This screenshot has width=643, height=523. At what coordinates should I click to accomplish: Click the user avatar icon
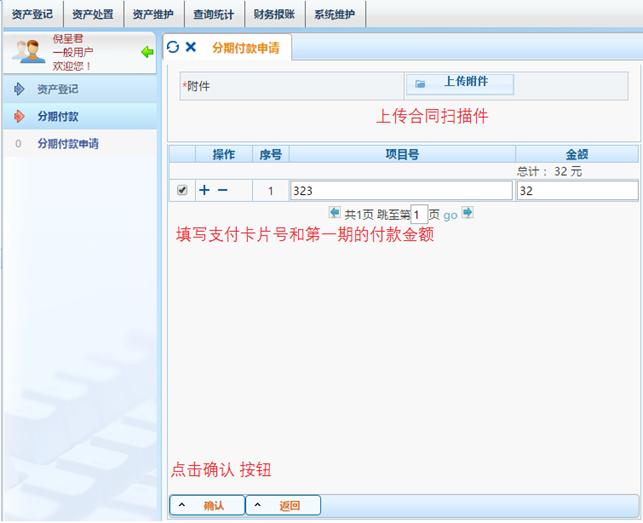[28, 52]
